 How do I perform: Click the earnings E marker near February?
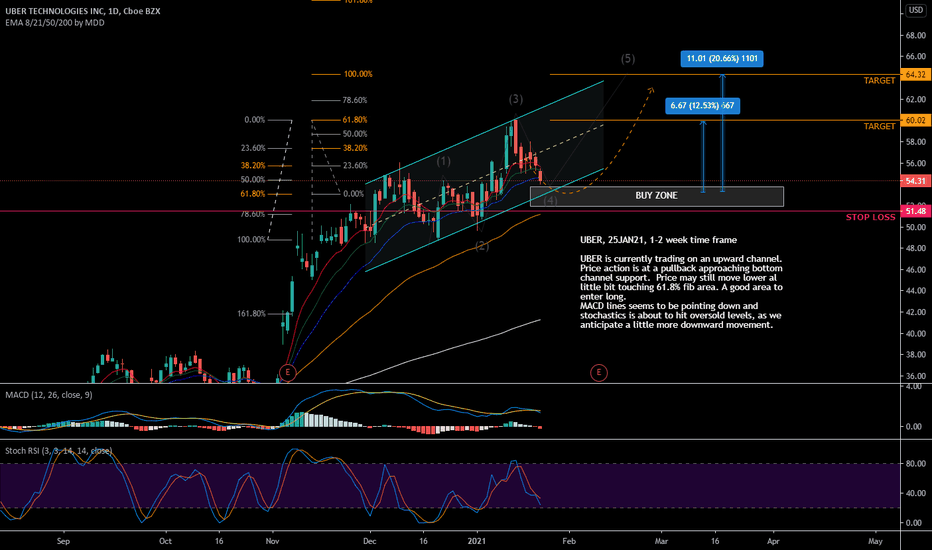coord(599,373)
